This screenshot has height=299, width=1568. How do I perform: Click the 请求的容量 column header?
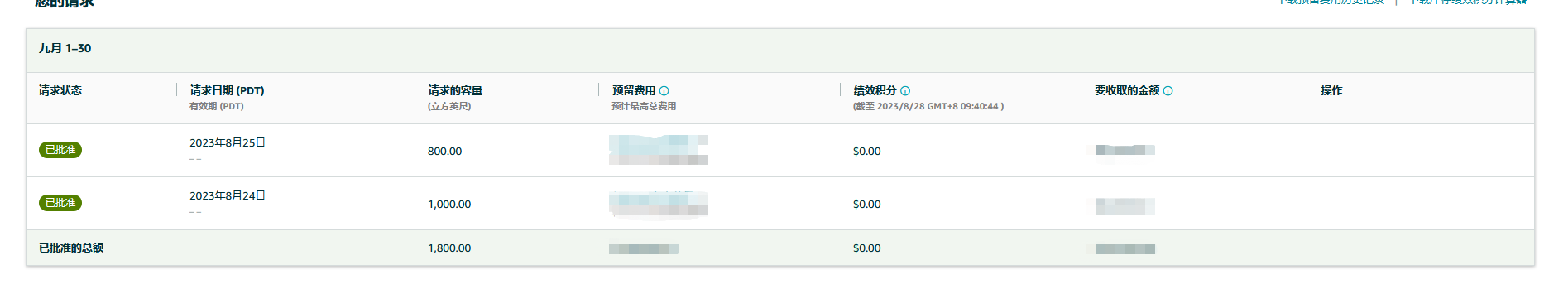(455, 91)
